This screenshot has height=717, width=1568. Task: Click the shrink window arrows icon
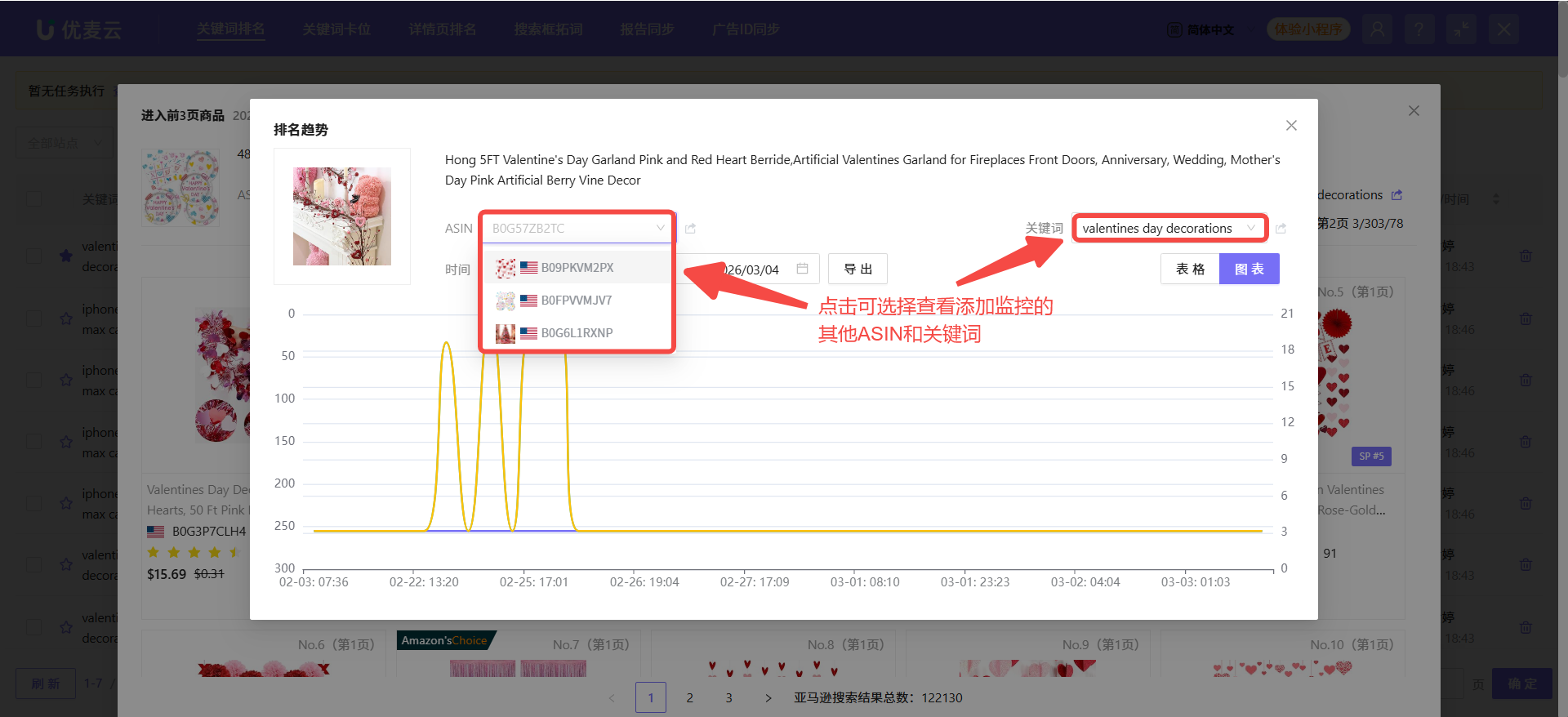pos(1461,29)
